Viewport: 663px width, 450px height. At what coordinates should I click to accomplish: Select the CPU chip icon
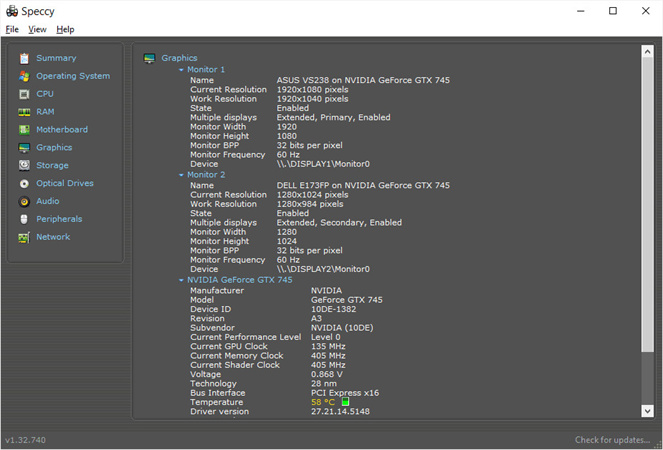(x=24, y=94)
